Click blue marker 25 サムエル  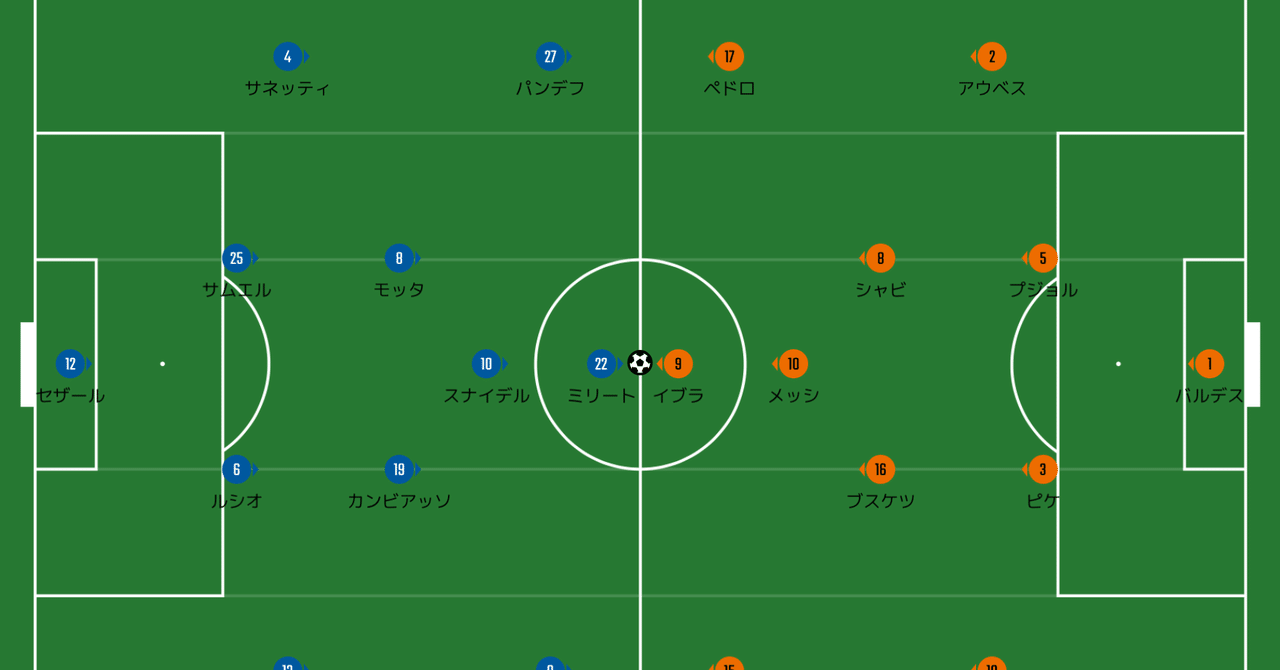pyautogui.click(x=237, y=258)
